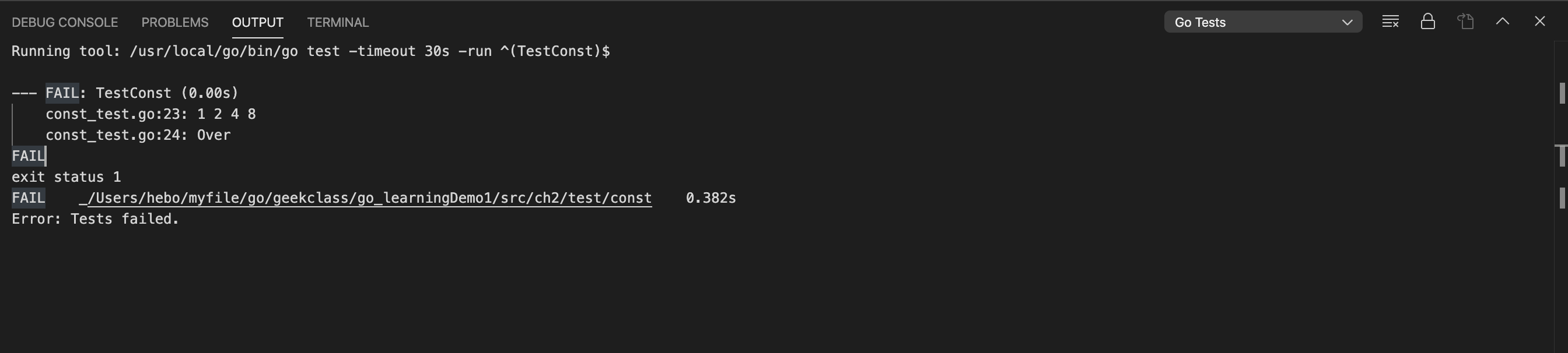Click the exit status 1 line
This screenshot has height=353, width=1568.
[66, 177]
